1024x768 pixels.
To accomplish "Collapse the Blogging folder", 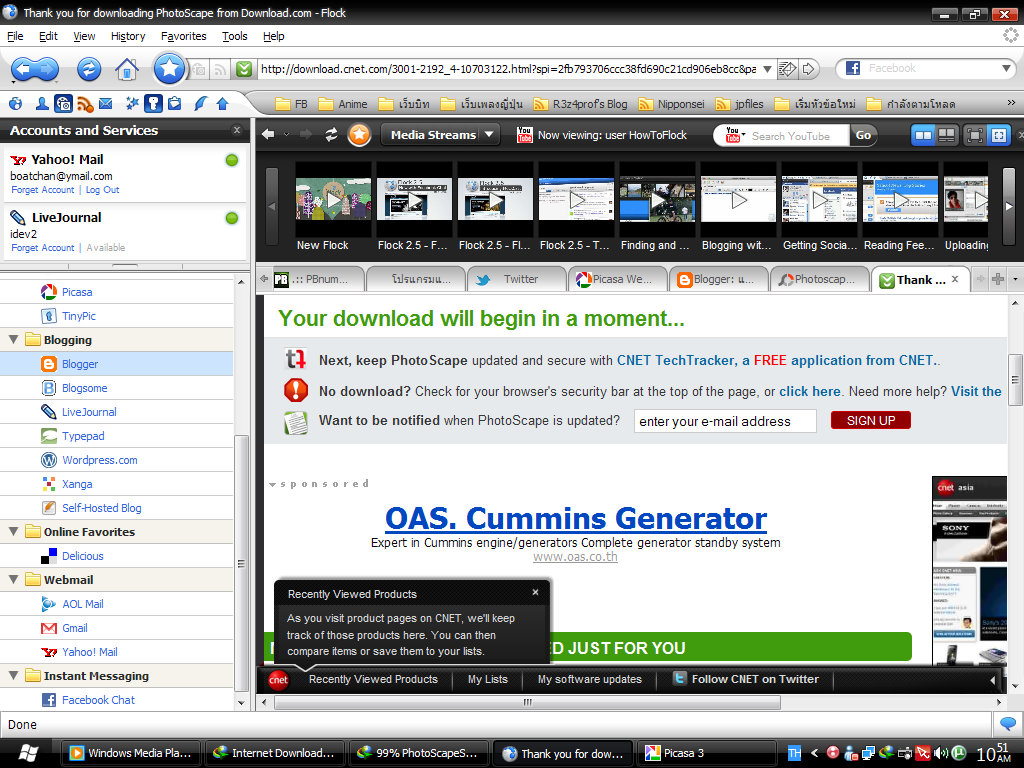I will 13,340.
